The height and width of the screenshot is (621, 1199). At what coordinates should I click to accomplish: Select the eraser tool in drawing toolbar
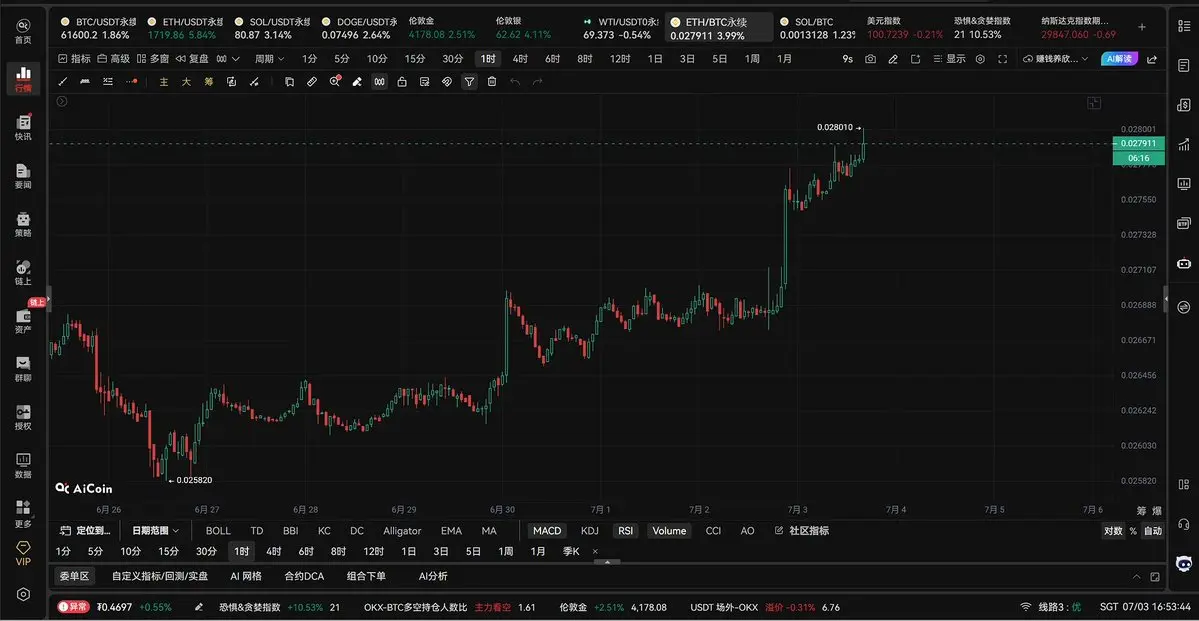pos(356,82)
